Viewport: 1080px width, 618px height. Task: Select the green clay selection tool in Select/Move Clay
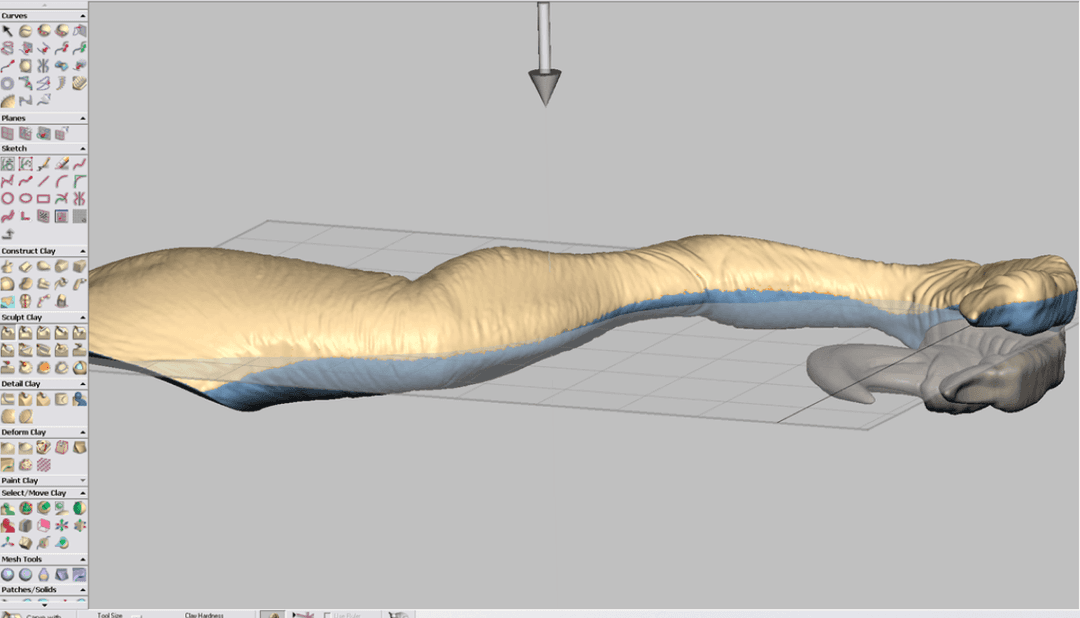point(8,506)
